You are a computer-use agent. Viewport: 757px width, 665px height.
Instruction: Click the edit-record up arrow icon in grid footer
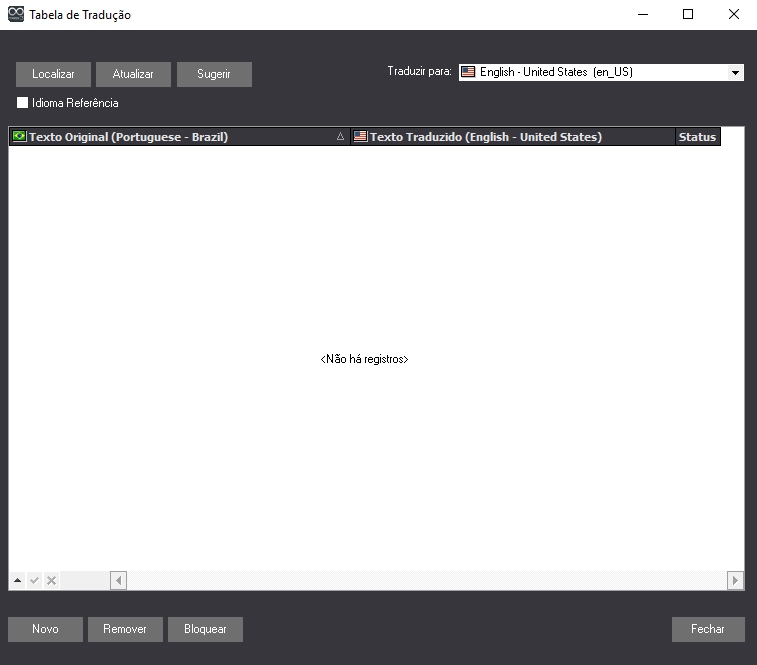tap(17, 580)
